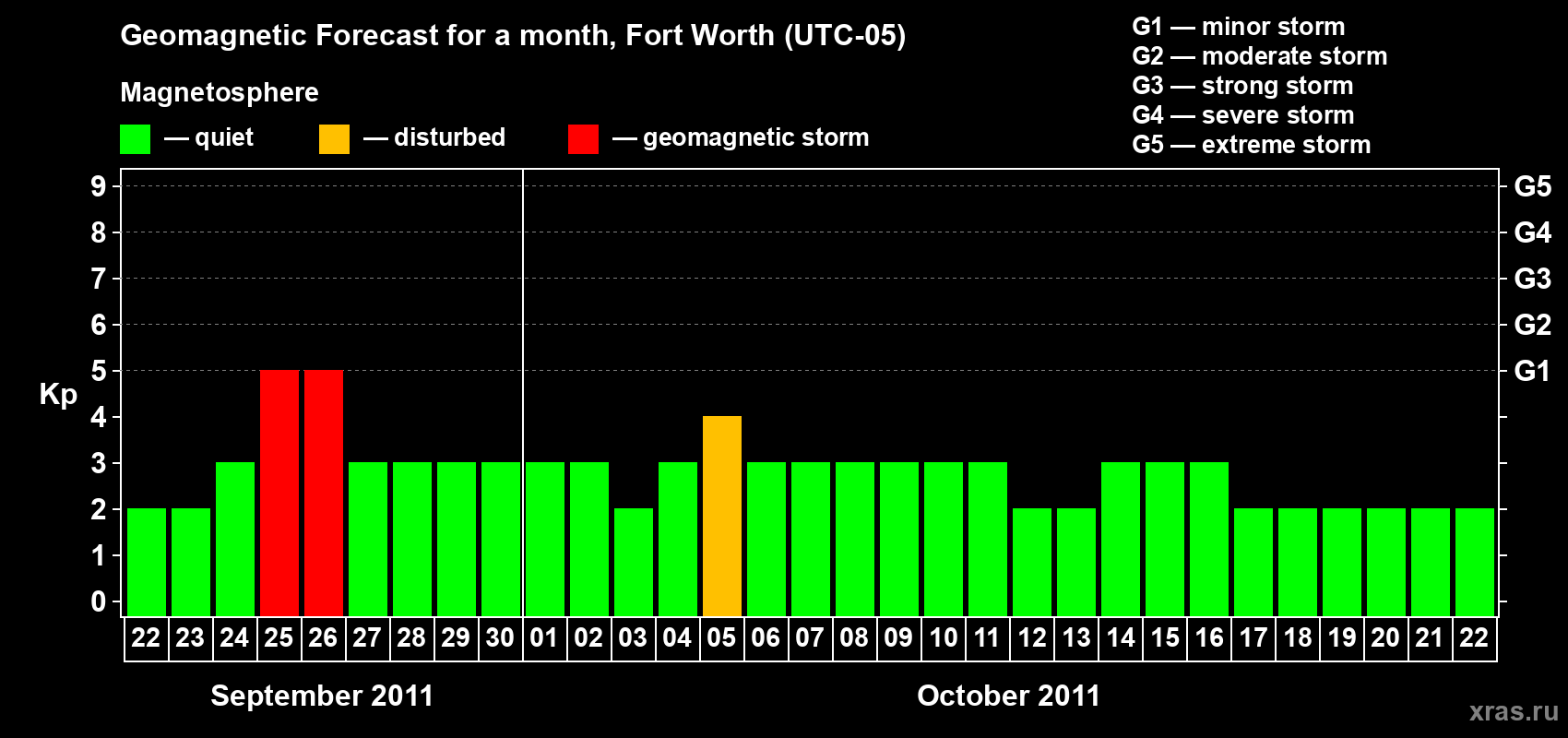This screenshot has width=1568, height=738.
Task: Click the 'October 2011' month label
Action: click(1008, 696)
